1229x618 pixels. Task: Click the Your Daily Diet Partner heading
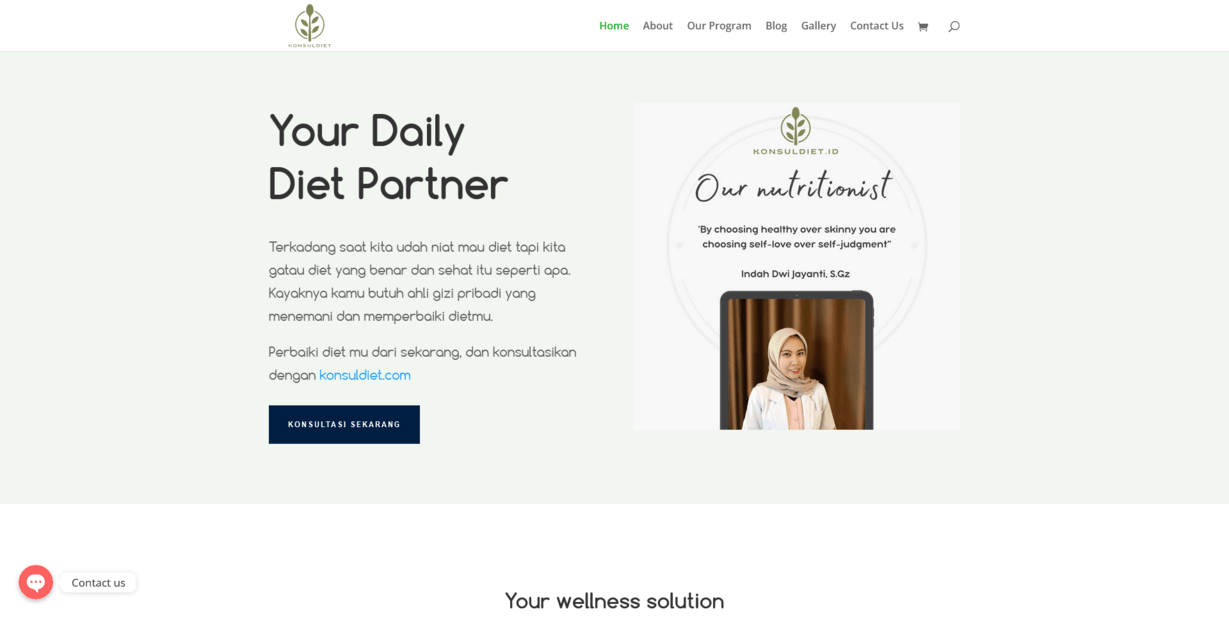tap(389, 157)
